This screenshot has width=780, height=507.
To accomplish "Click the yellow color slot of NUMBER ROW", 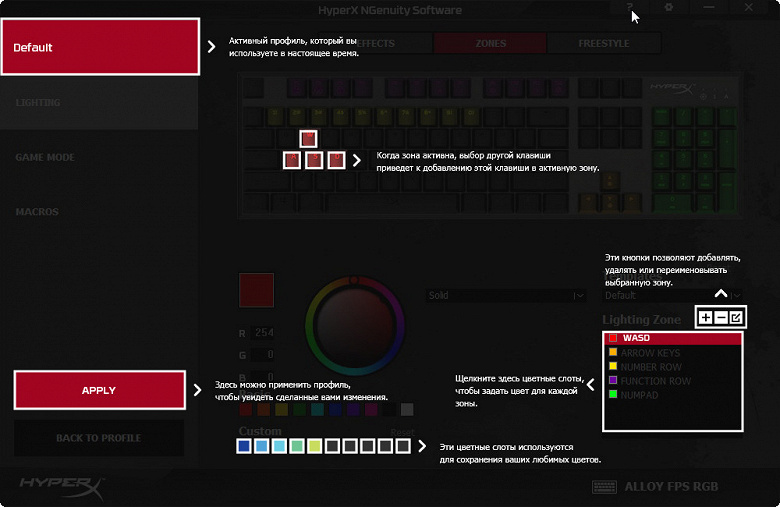I will (x=613, y=366).
